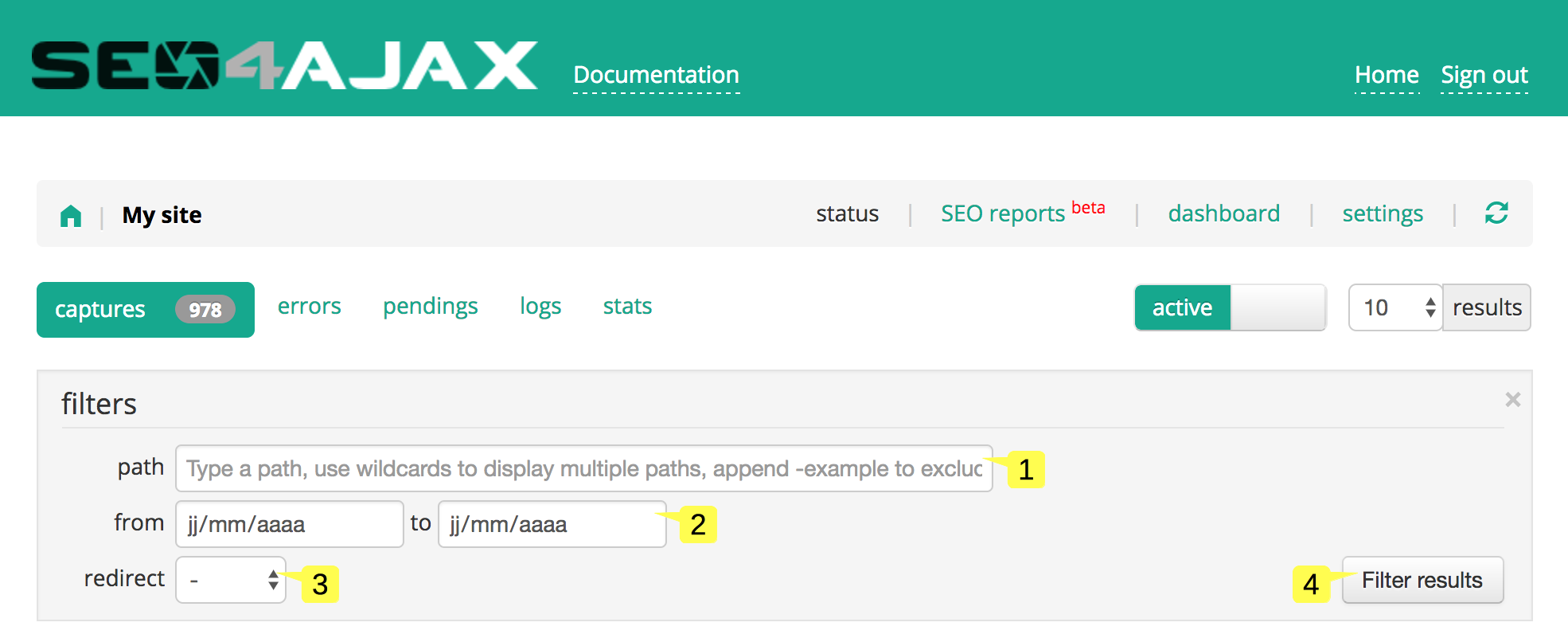Click the green refresh icon
This screenshot has width=1568, height=634.
point(1496,213)
